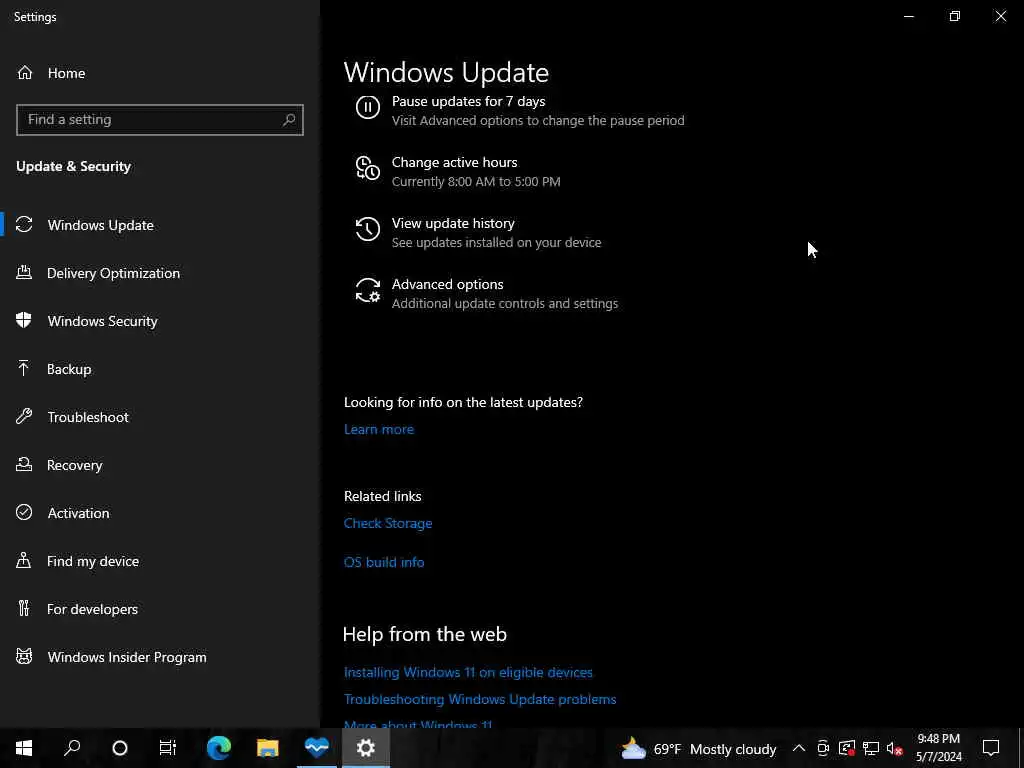This screenshot has height=768, width=1024.
Task: Click the Advanced options gear-arrows icon
Action: pos(368,290)
